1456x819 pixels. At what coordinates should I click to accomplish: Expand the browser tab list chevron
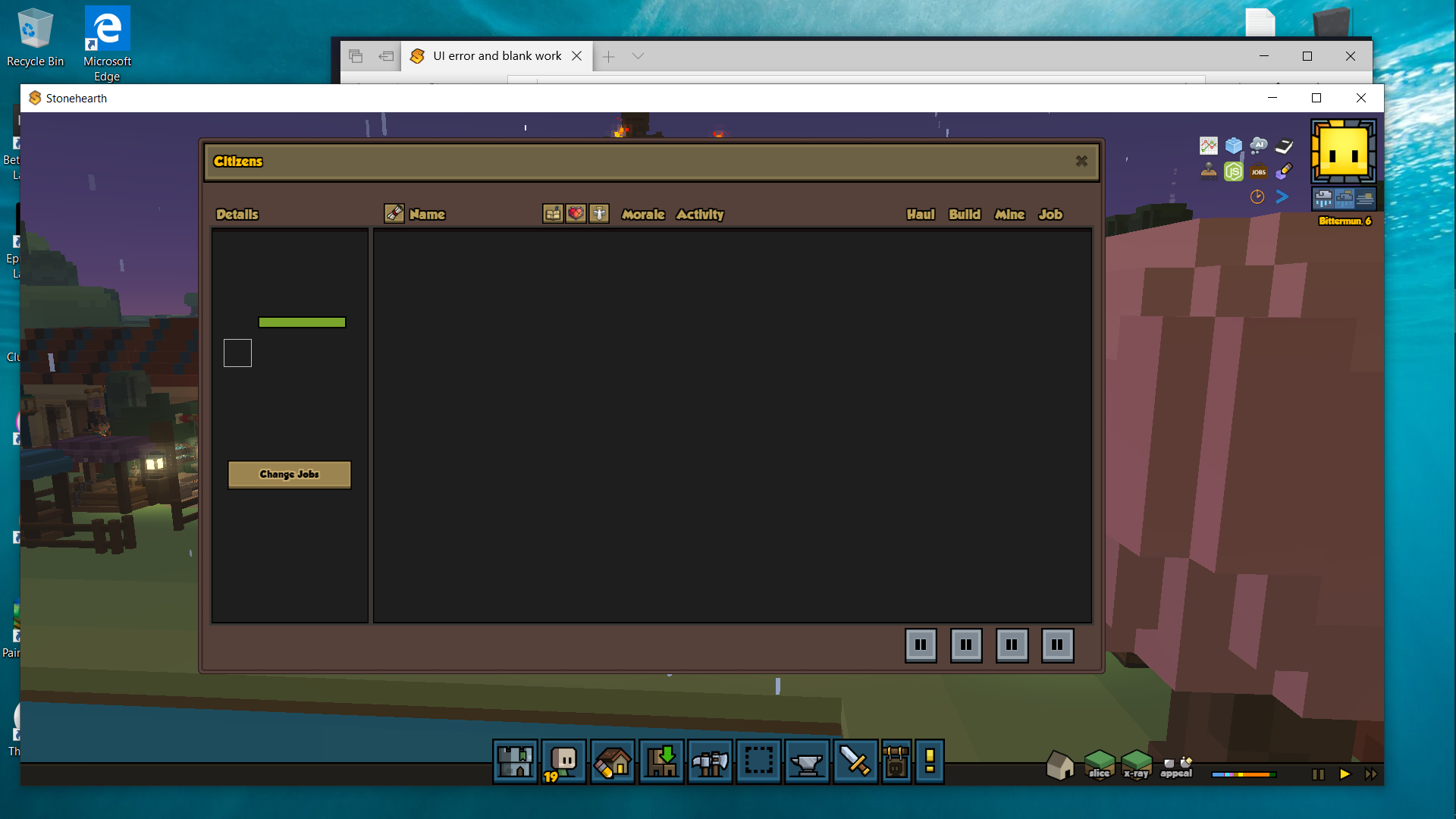[x=638, y=56]
